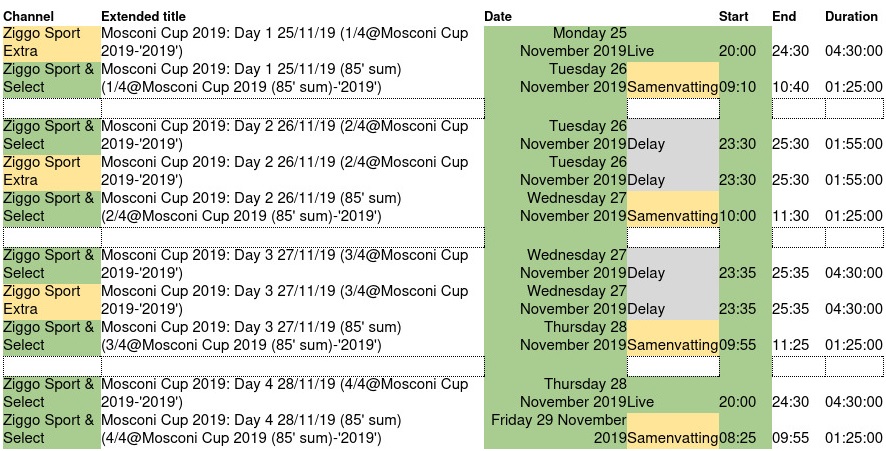
Task: Select the Ziggo Sport Extra Day 3 channel cell
Action: tap(52, 300)
